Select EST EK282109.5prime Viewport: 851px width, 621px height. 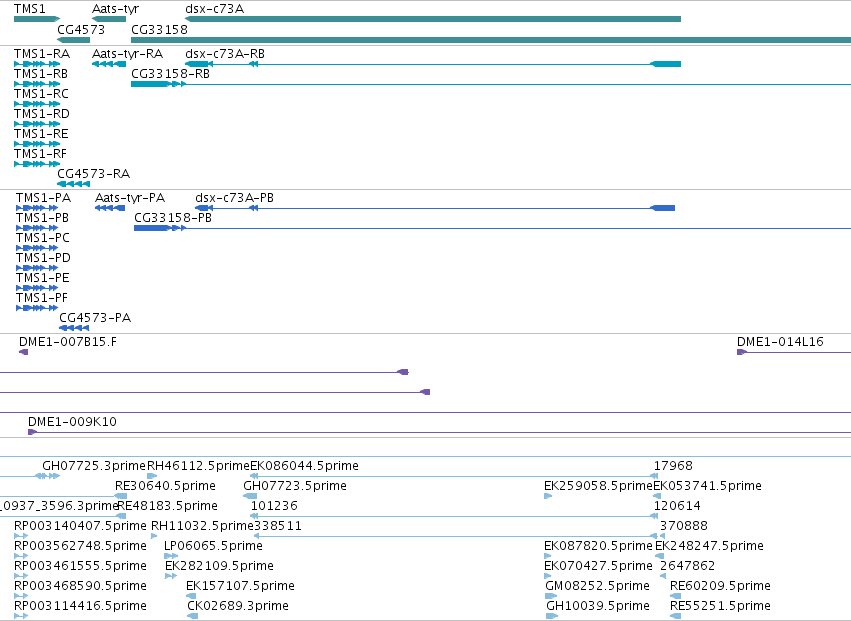pyautogui.click(x=219, y=566)
